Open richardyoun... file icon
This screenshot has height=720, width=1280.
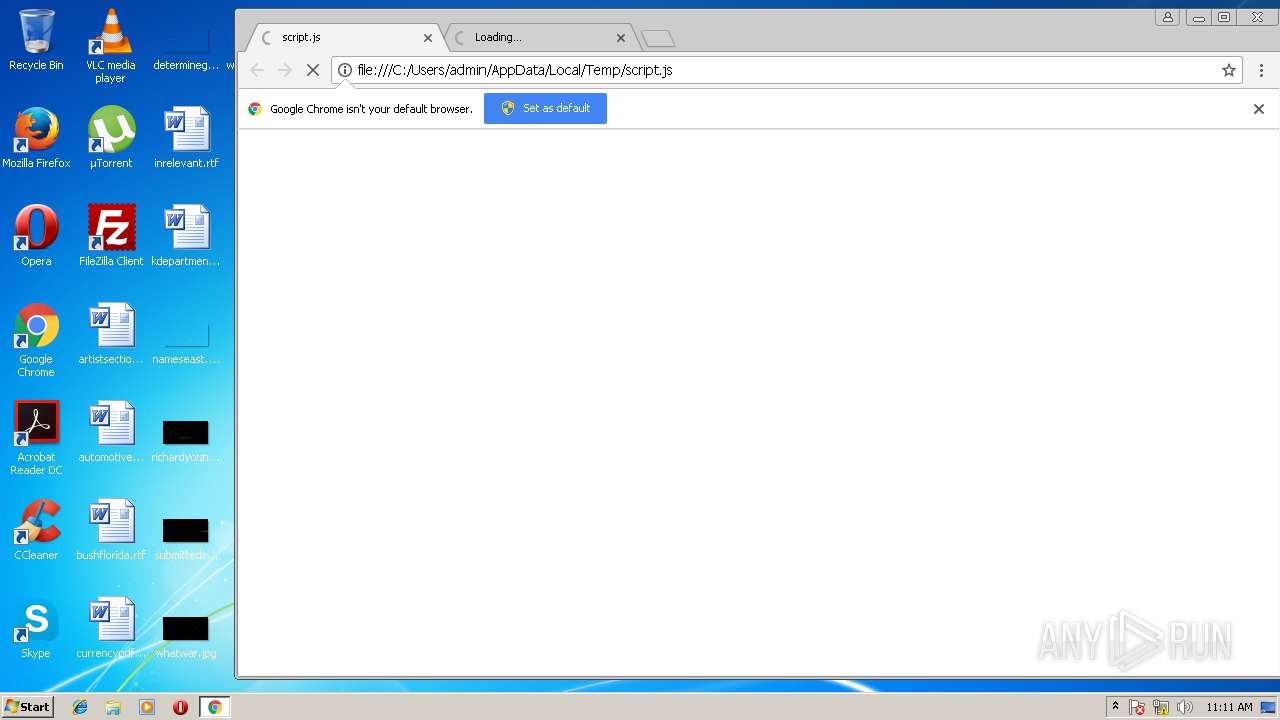pos(186,440)
